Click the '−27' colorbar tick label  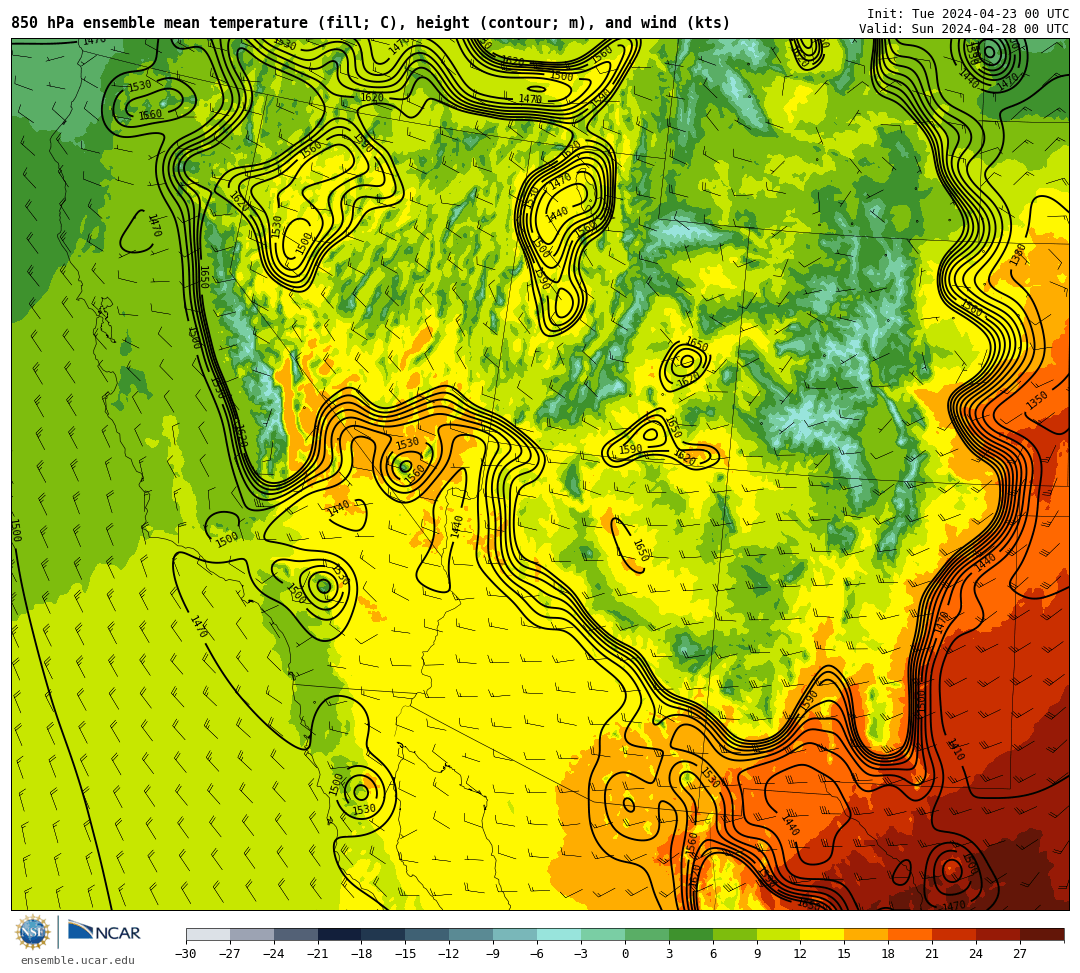click(x=230, y=954)
